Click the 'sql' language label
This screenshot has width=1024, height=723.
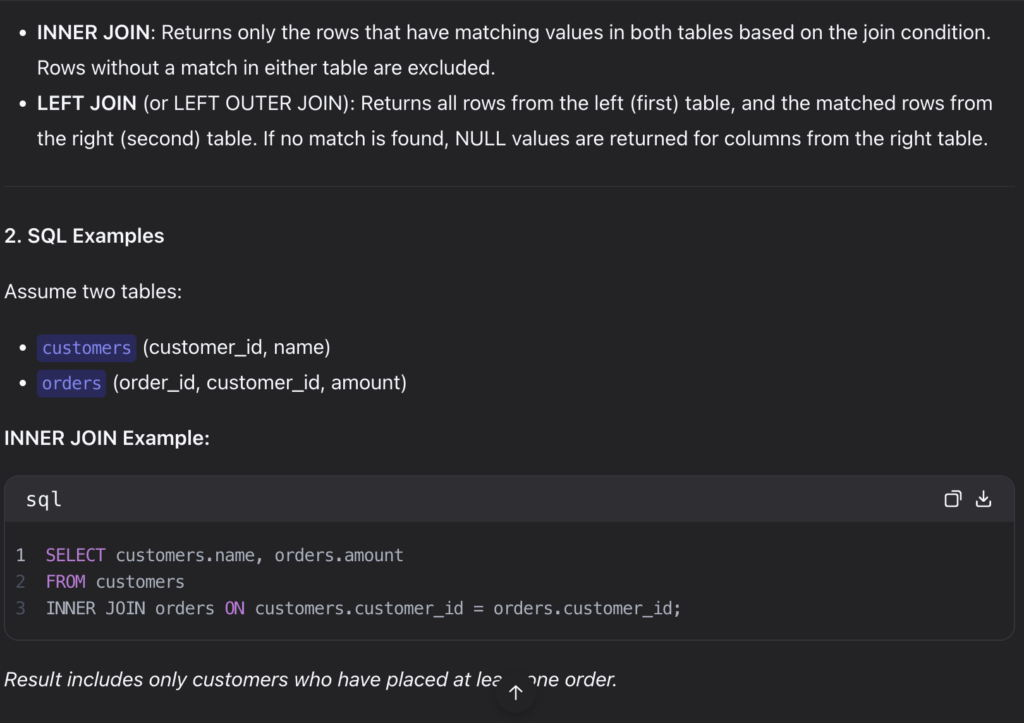pos(44,499)
